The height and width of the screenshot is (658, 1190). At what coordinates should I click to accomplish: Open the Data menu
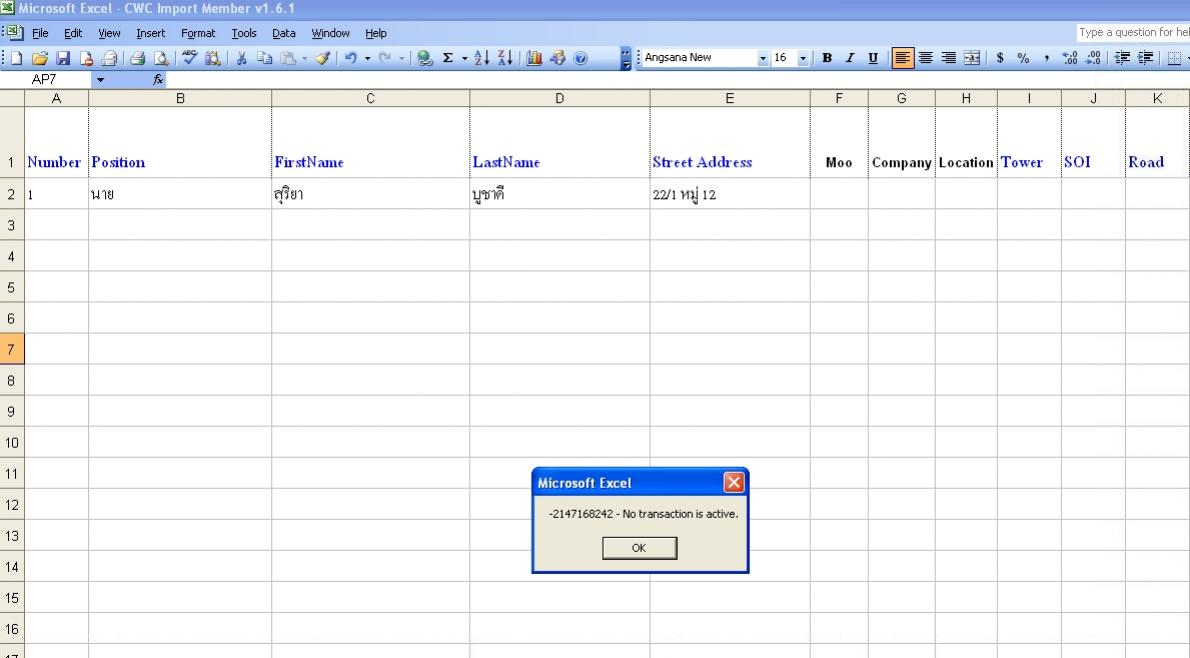(x=284, y=33)
